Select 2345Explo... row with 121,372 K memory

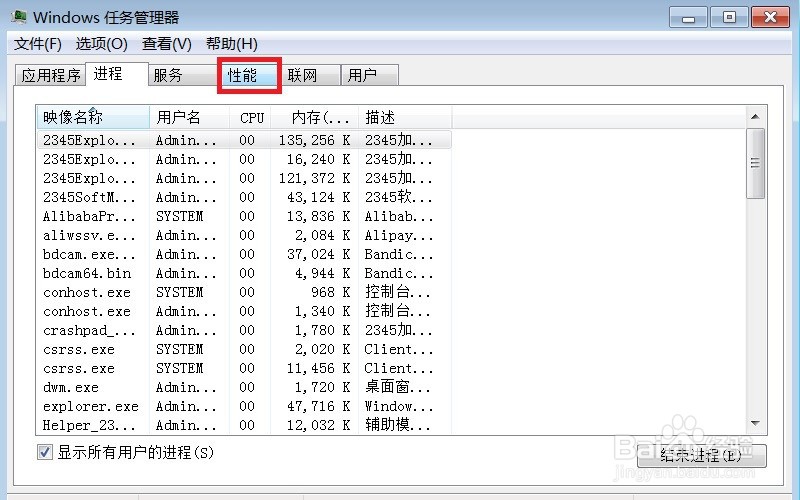coord(244,178)
